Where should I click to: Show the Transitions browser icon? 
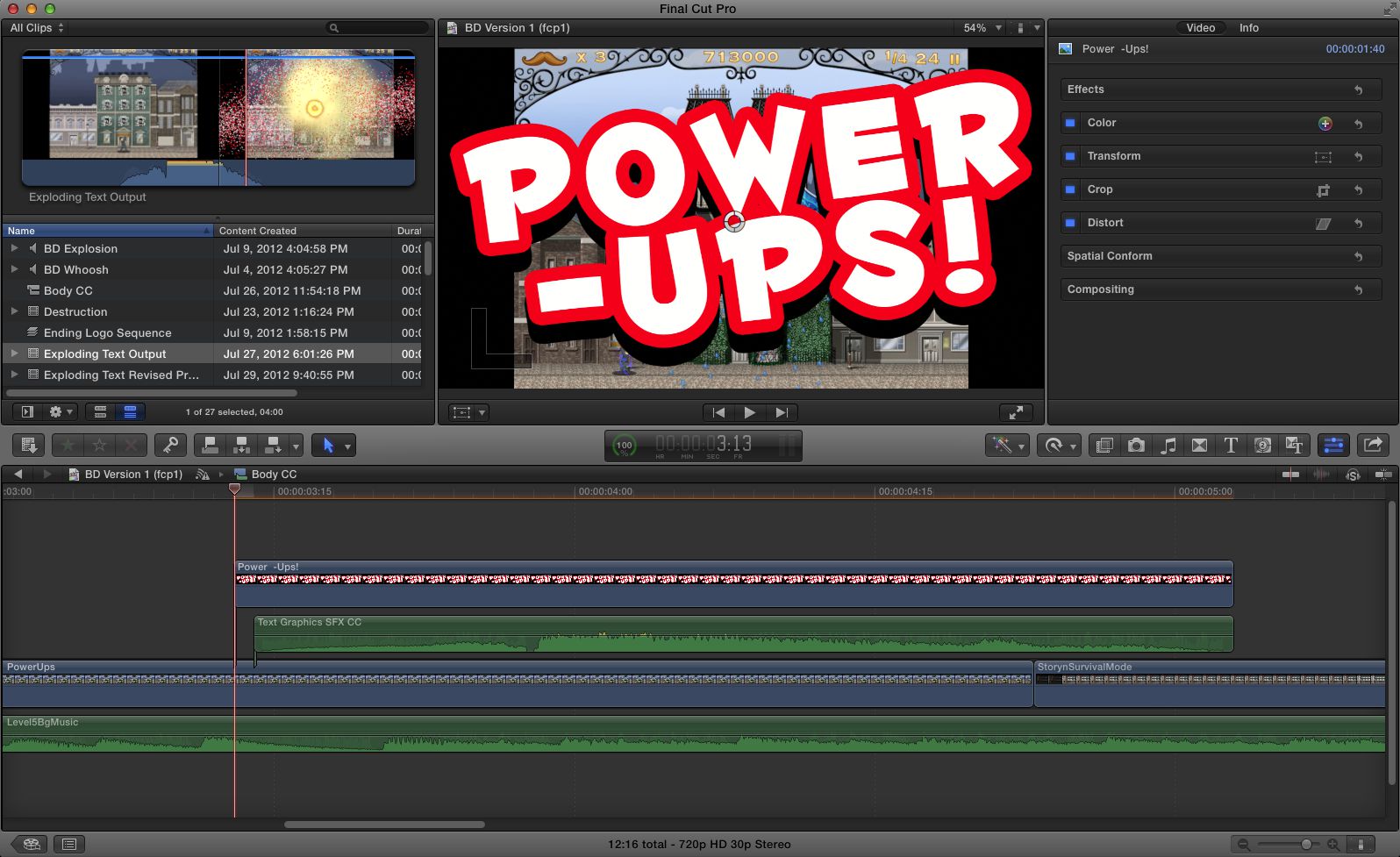[x=1199, y=446]
